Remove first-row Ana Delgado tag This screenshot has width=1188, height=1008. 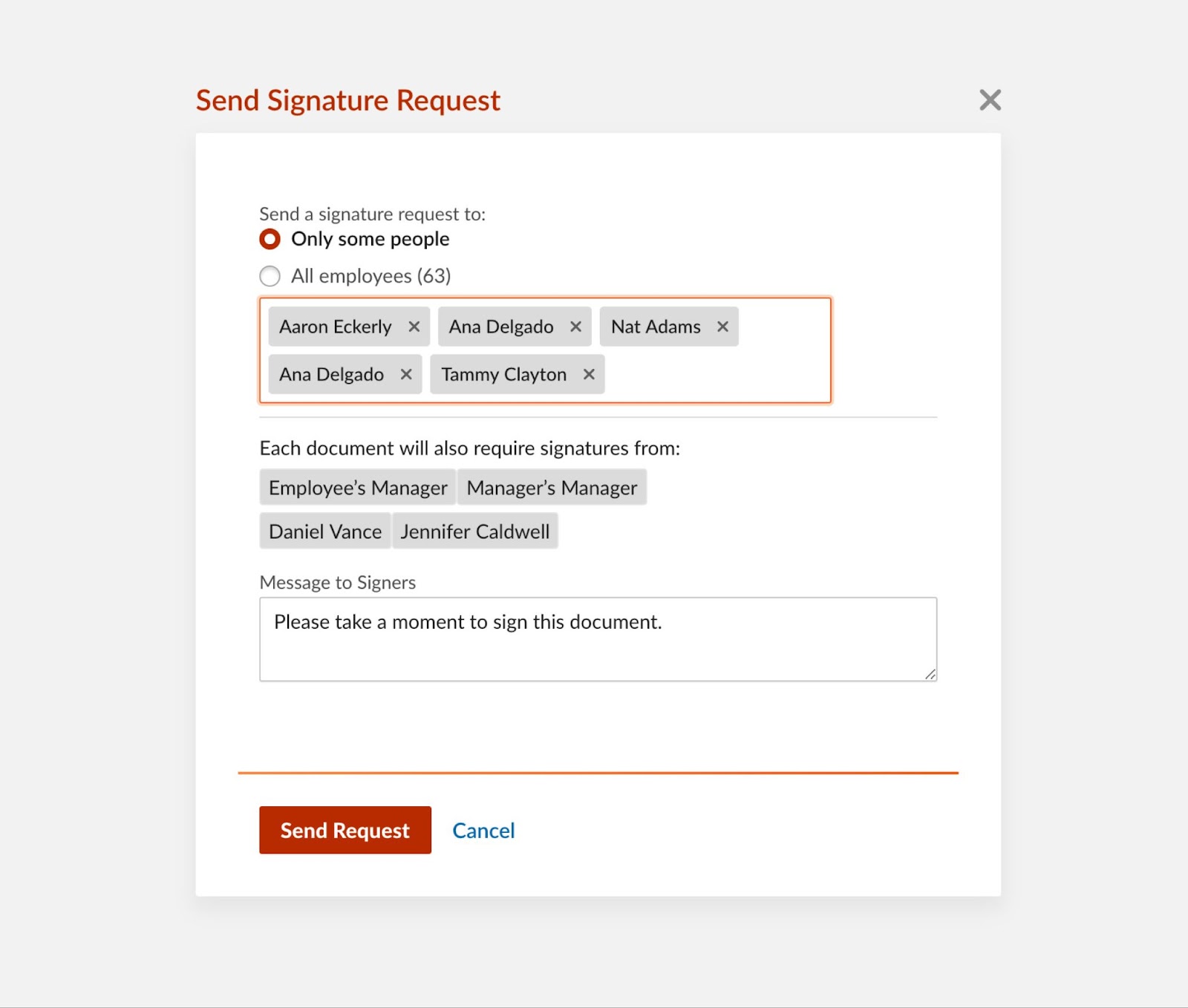coord(575,327)
